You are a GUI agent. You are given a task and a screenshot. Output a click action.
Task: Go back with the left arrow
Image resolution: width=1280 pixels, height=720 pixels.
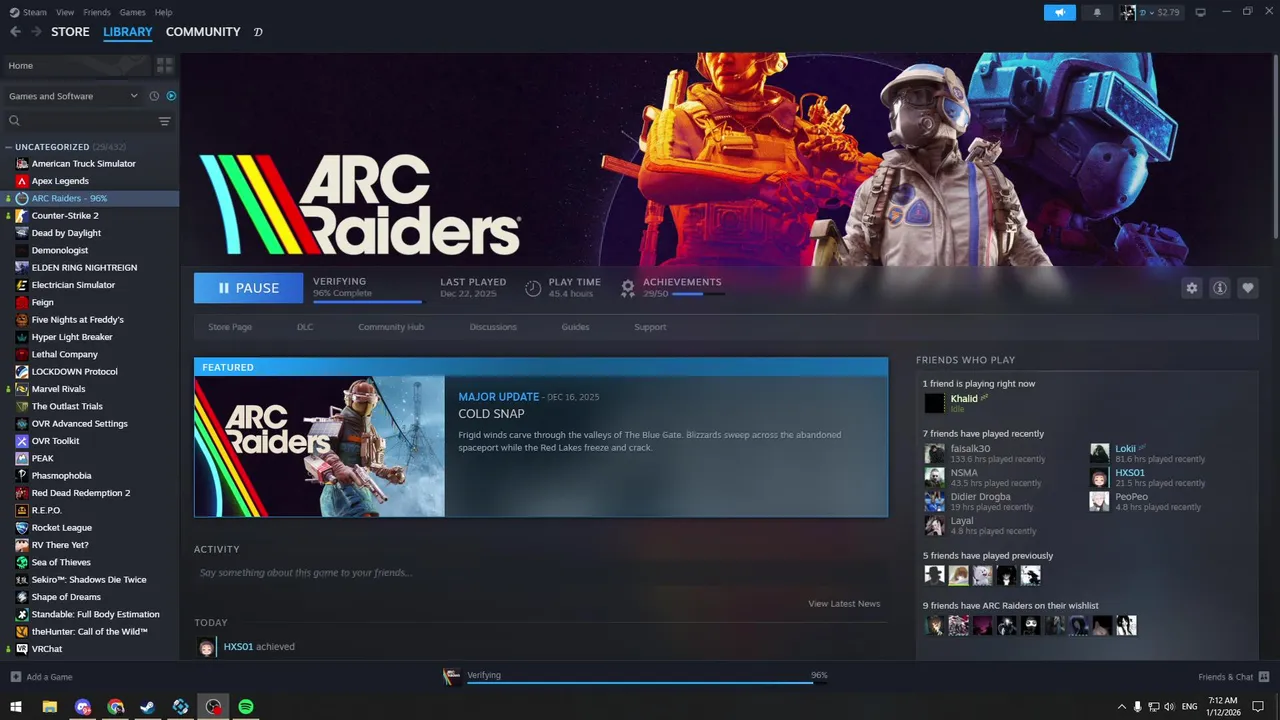pyautogui.click(x=15, y=32)
